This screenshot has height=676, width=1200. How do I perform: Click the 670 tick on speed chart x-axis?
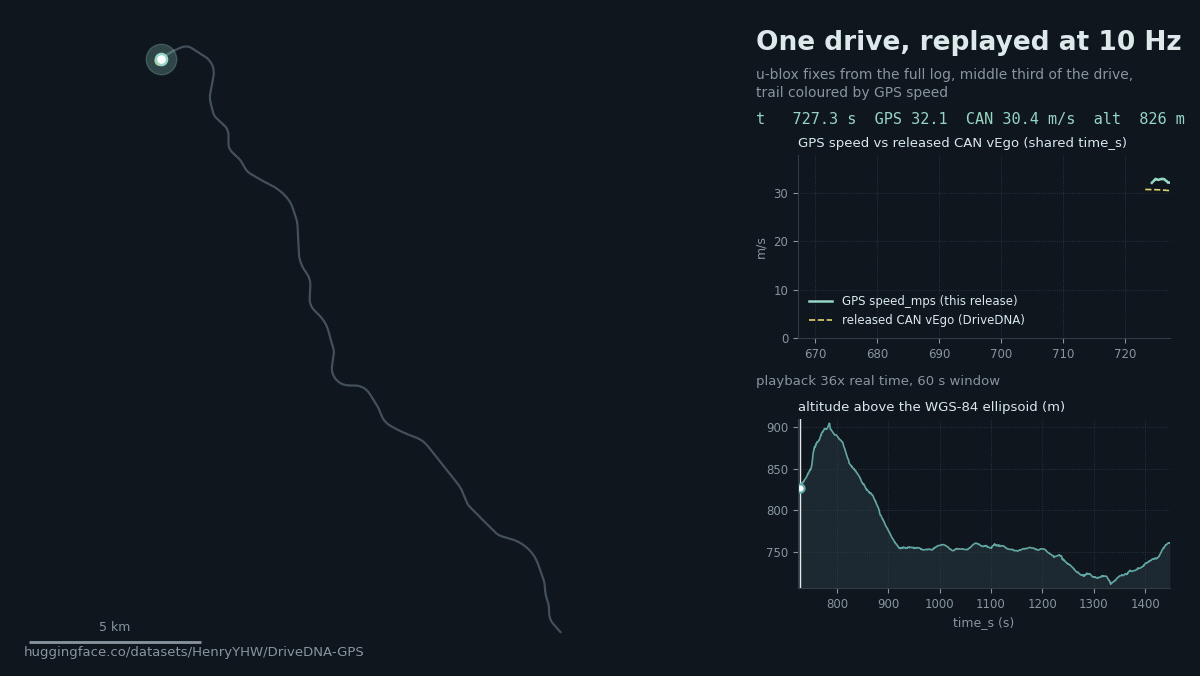click(815, 354)
